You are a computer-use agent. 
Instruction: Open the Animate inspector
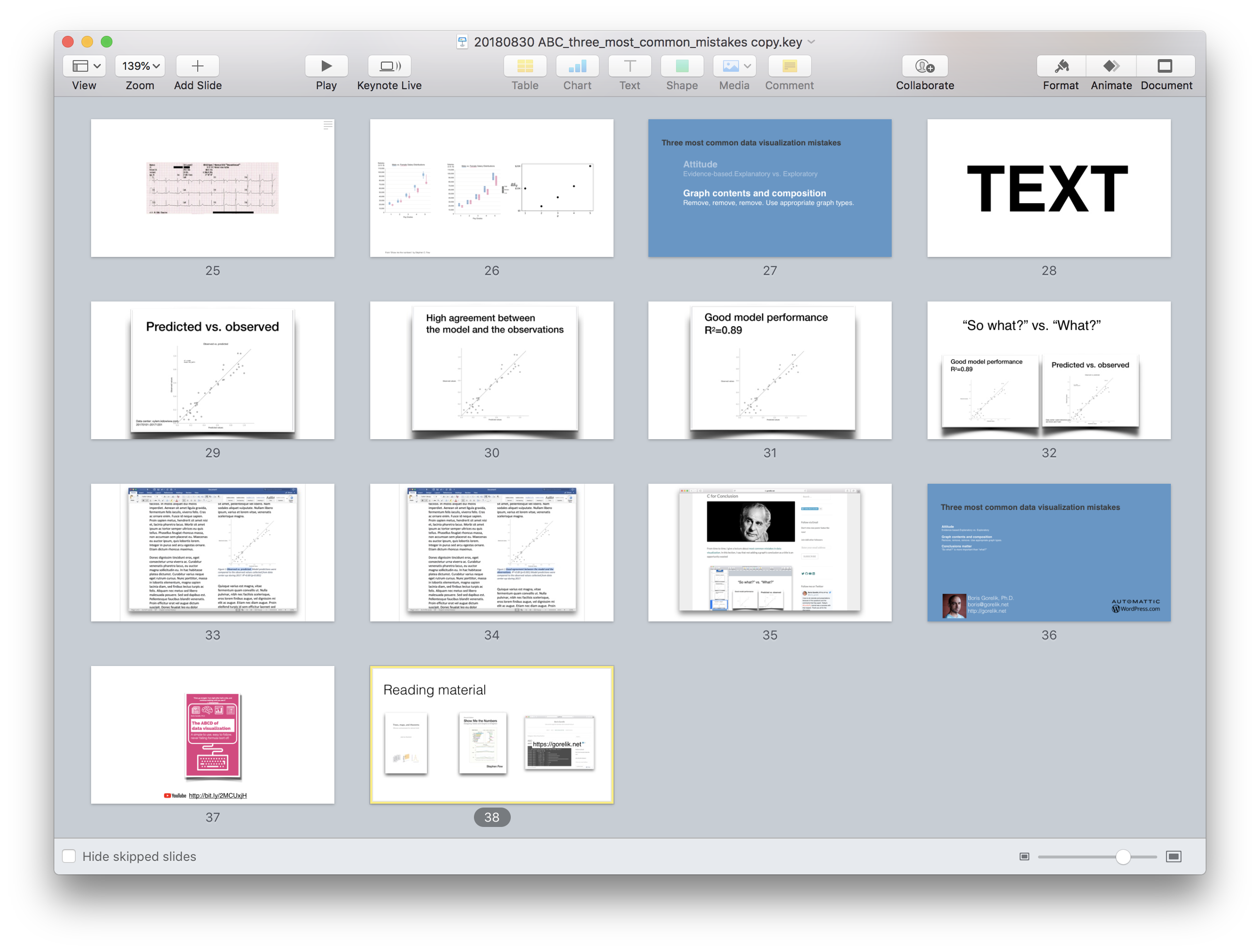click(1111, 66)
